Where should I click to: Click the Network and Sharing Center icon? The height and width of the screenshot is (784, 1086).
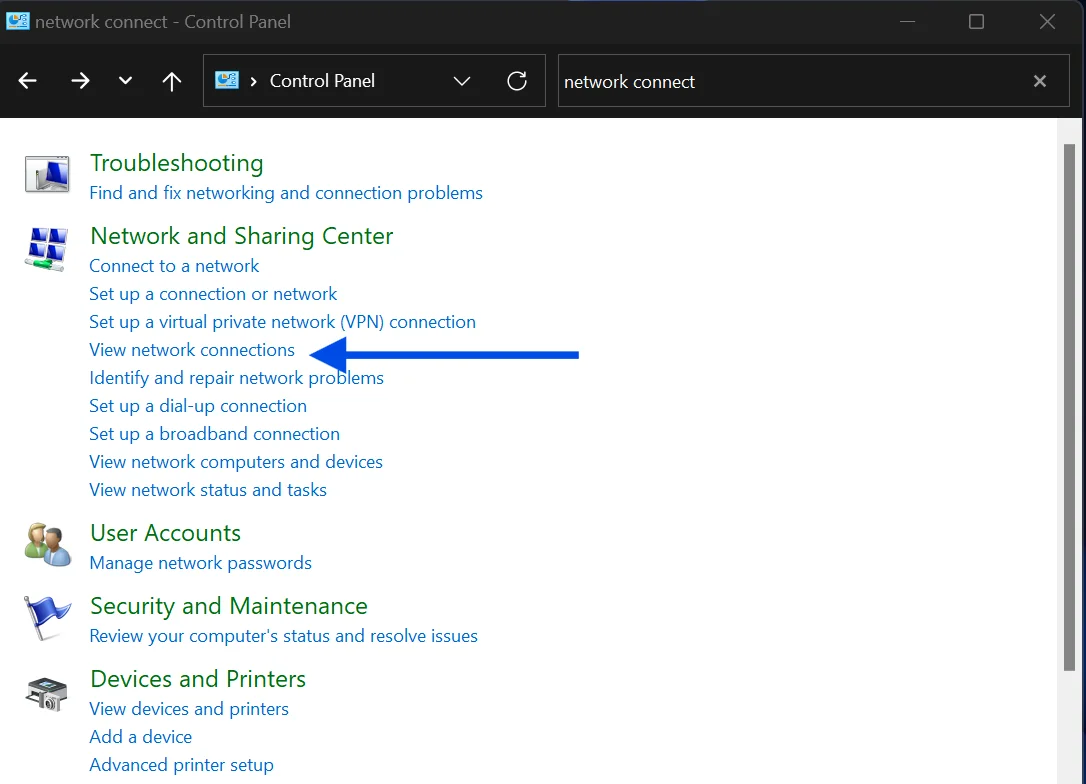tap(47, 249)
